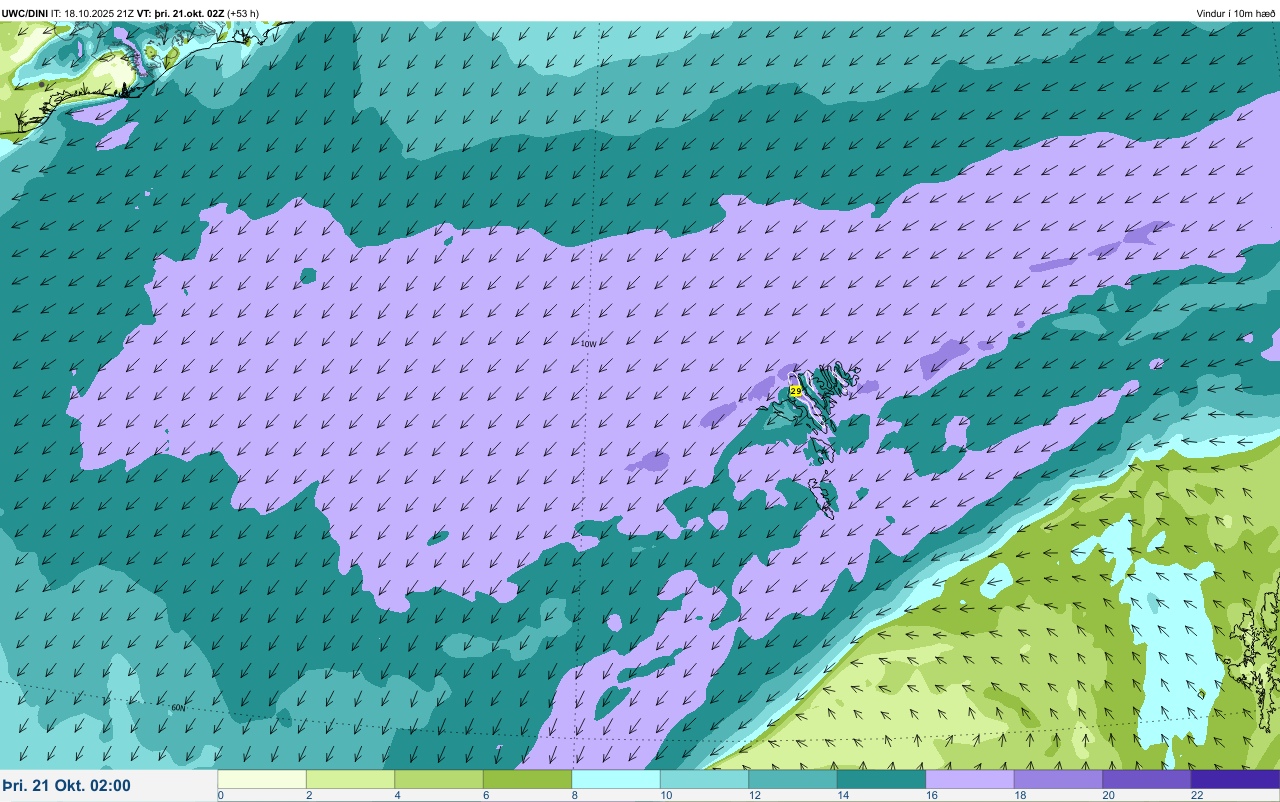The image size is (1280, 802).
Task: Click the legend scale value '22'
Action: (1197, 795)
